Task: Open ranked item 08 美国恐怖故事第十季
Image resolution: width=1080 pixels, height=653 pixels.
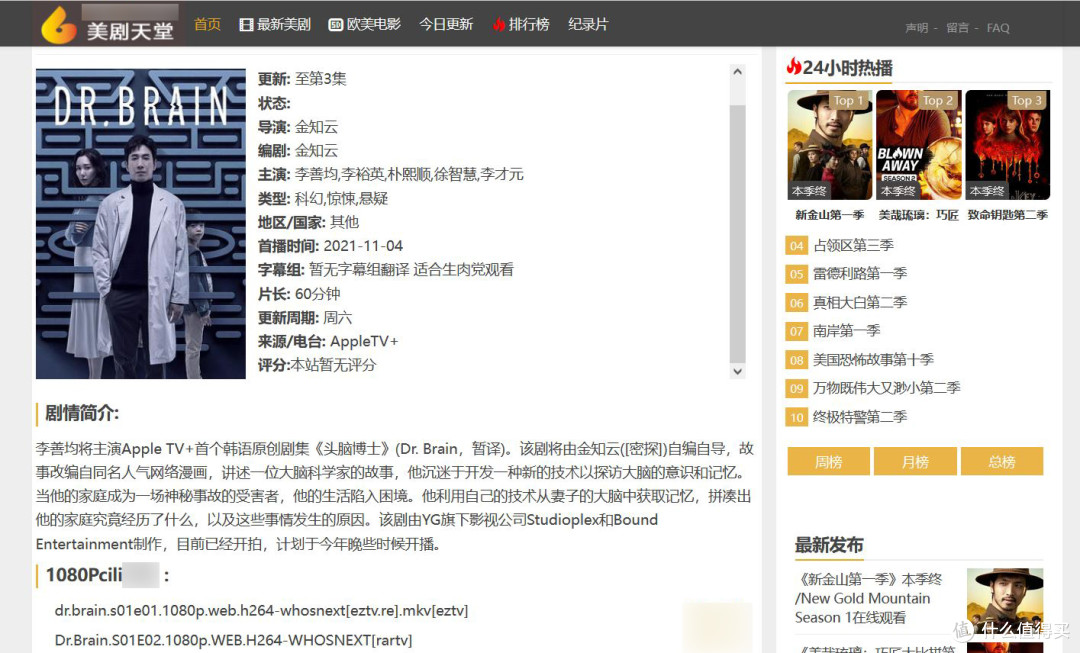Action: pyautogui.click(x=873, y=360)
